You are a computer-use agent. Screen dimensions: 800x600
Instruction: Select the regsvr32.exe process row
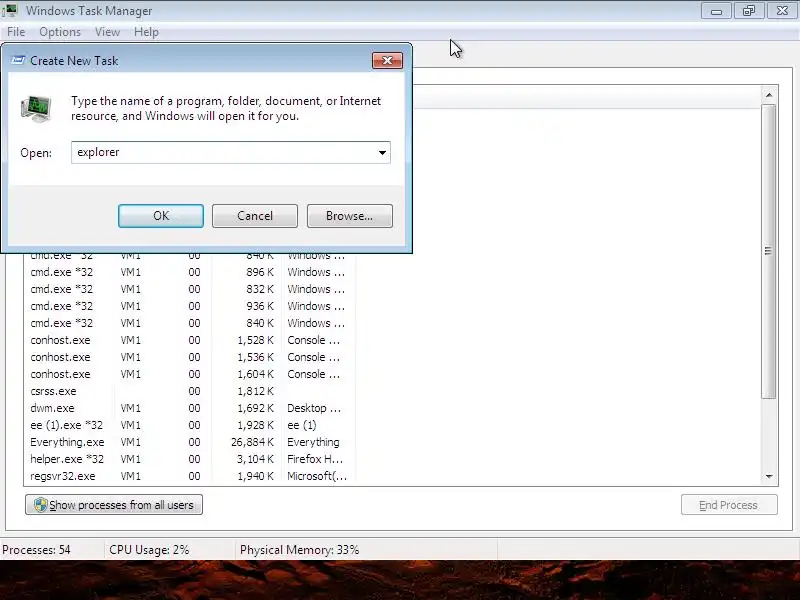[189, 476]
